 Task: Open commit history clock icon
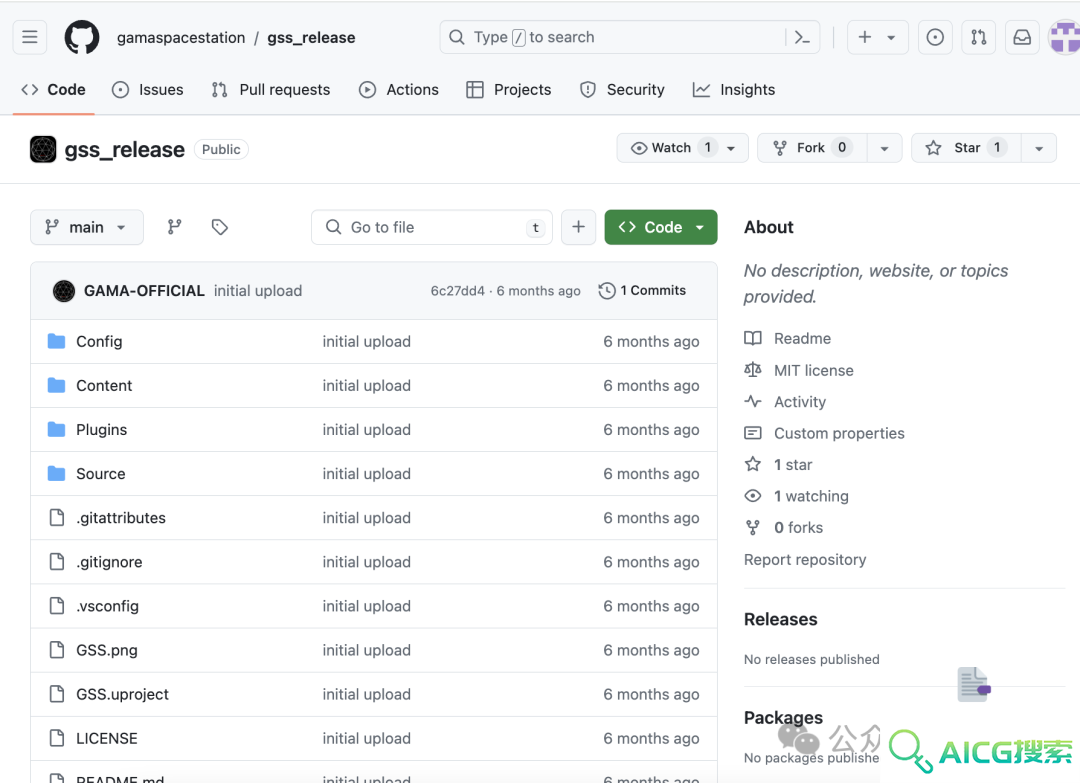pos(607,291)
